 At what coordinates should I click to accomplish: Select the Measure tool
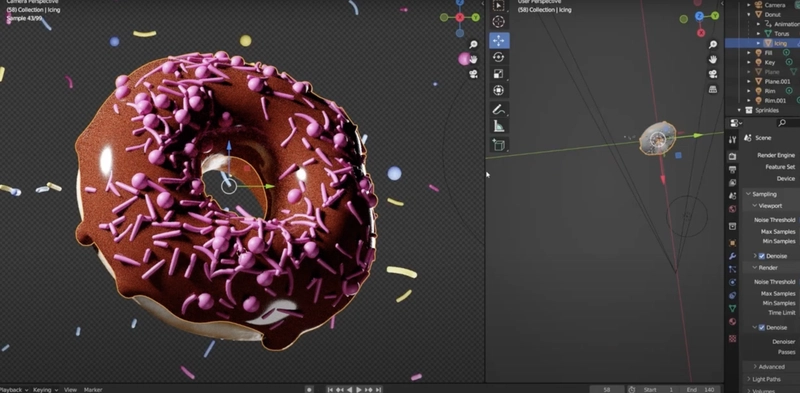point(498,126)
